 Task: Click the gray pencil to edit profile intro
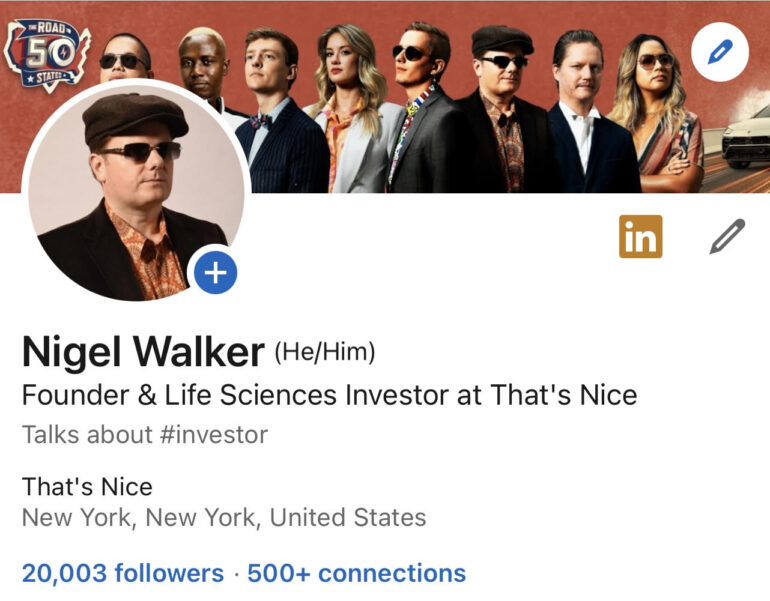click(727, 236)
